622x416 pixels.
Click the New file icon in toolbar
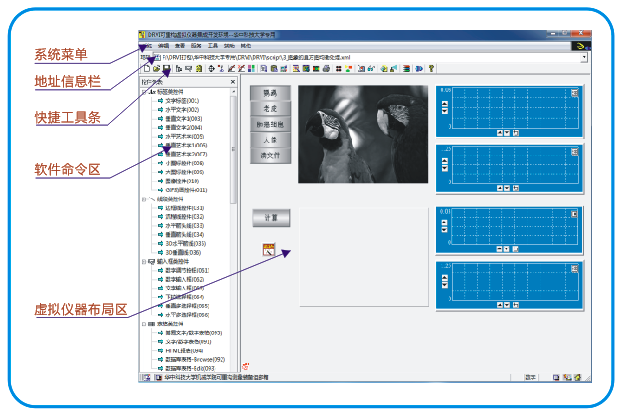pyautogui.click(x=145, y=69)
